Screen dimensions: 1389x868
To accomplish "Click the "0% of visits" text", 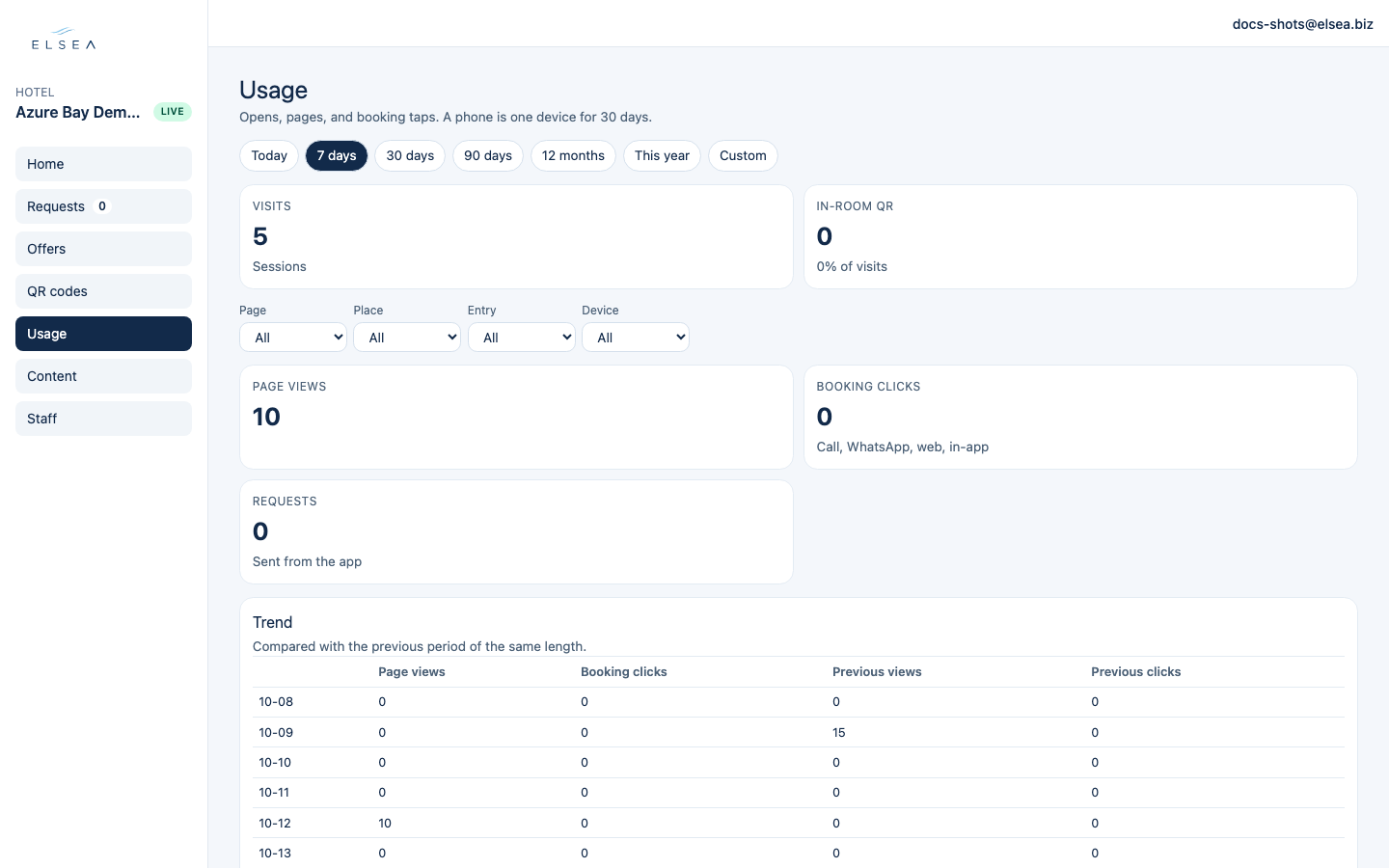I will [x=852, y=266].
